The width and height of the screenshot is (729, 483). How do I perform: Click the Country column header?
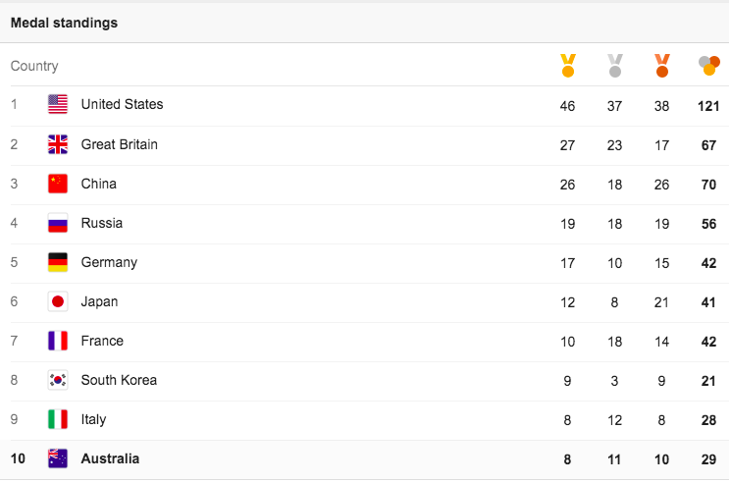click(34, 66)
